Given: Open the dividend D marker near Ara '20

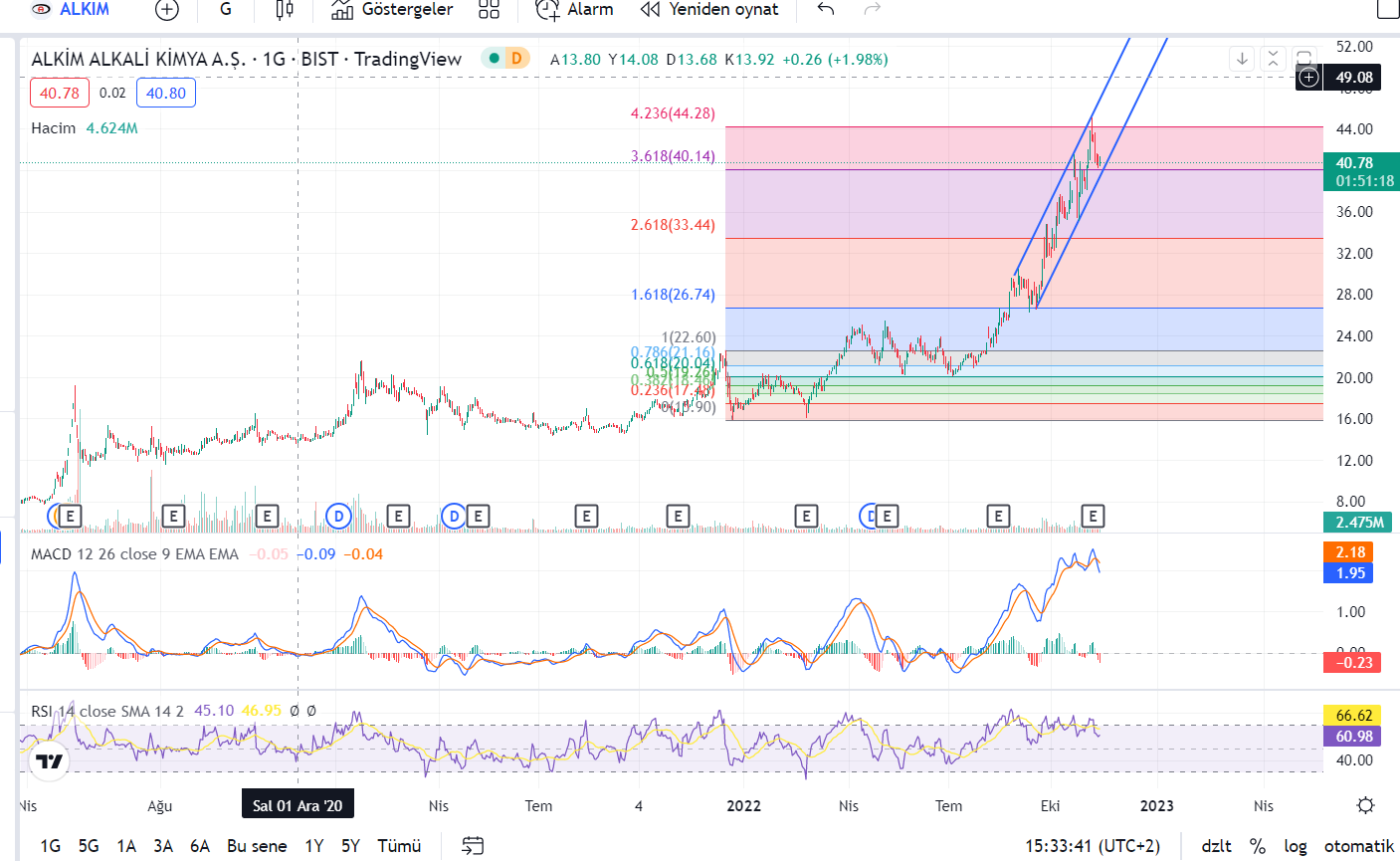Looking at the screenshot, I should pos(339,516).
